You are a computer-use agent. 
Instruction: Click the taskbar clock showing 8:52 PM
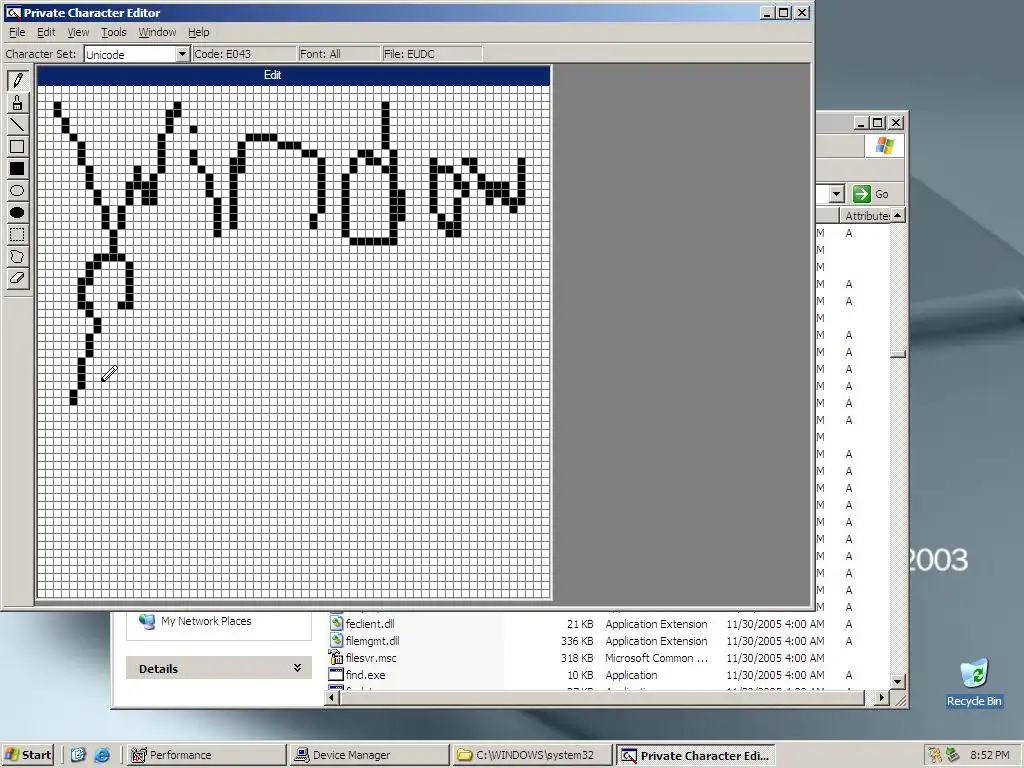click(x=989, y=755)
